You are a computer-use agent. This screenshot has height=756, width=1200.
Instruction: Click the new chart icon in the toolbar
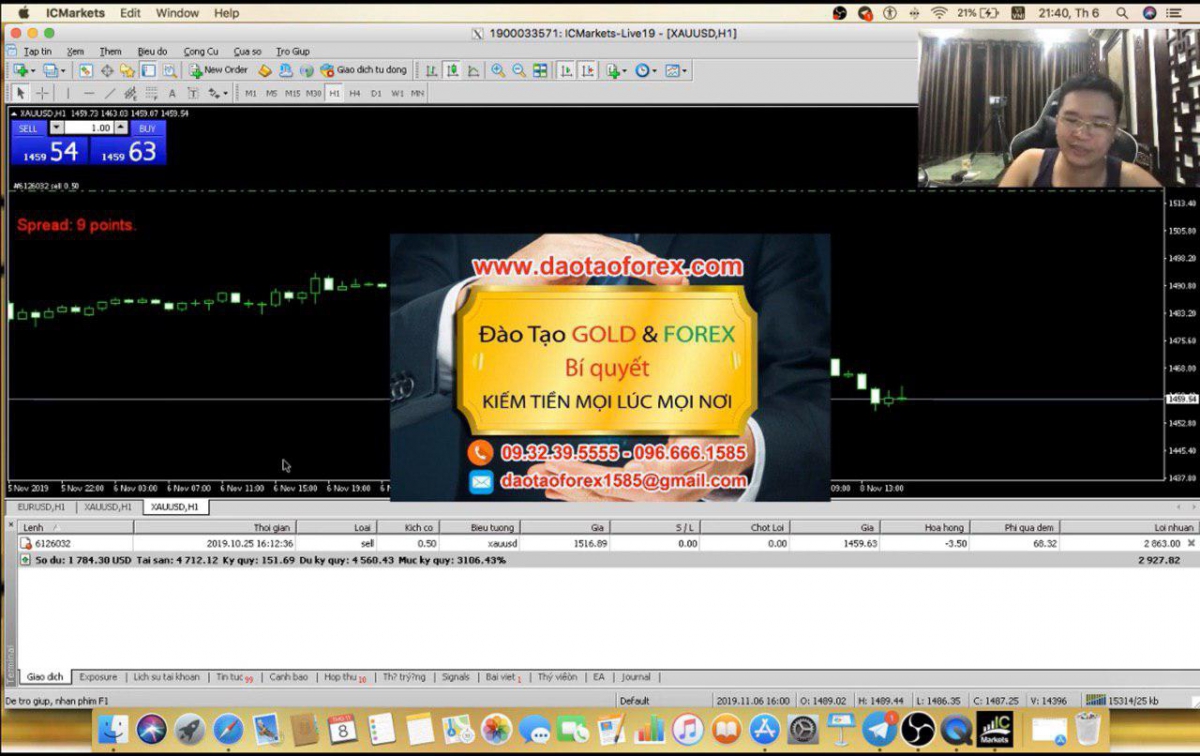pos(21,70)
